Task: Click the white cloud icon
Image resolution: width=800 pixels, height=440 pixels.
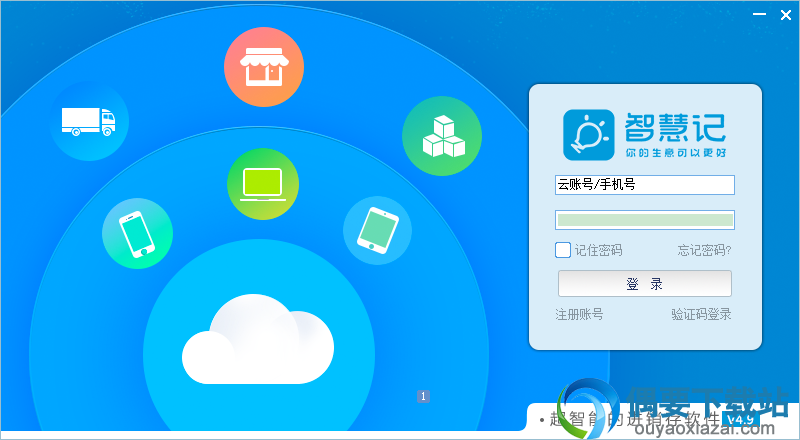Action: pos(258,339)
